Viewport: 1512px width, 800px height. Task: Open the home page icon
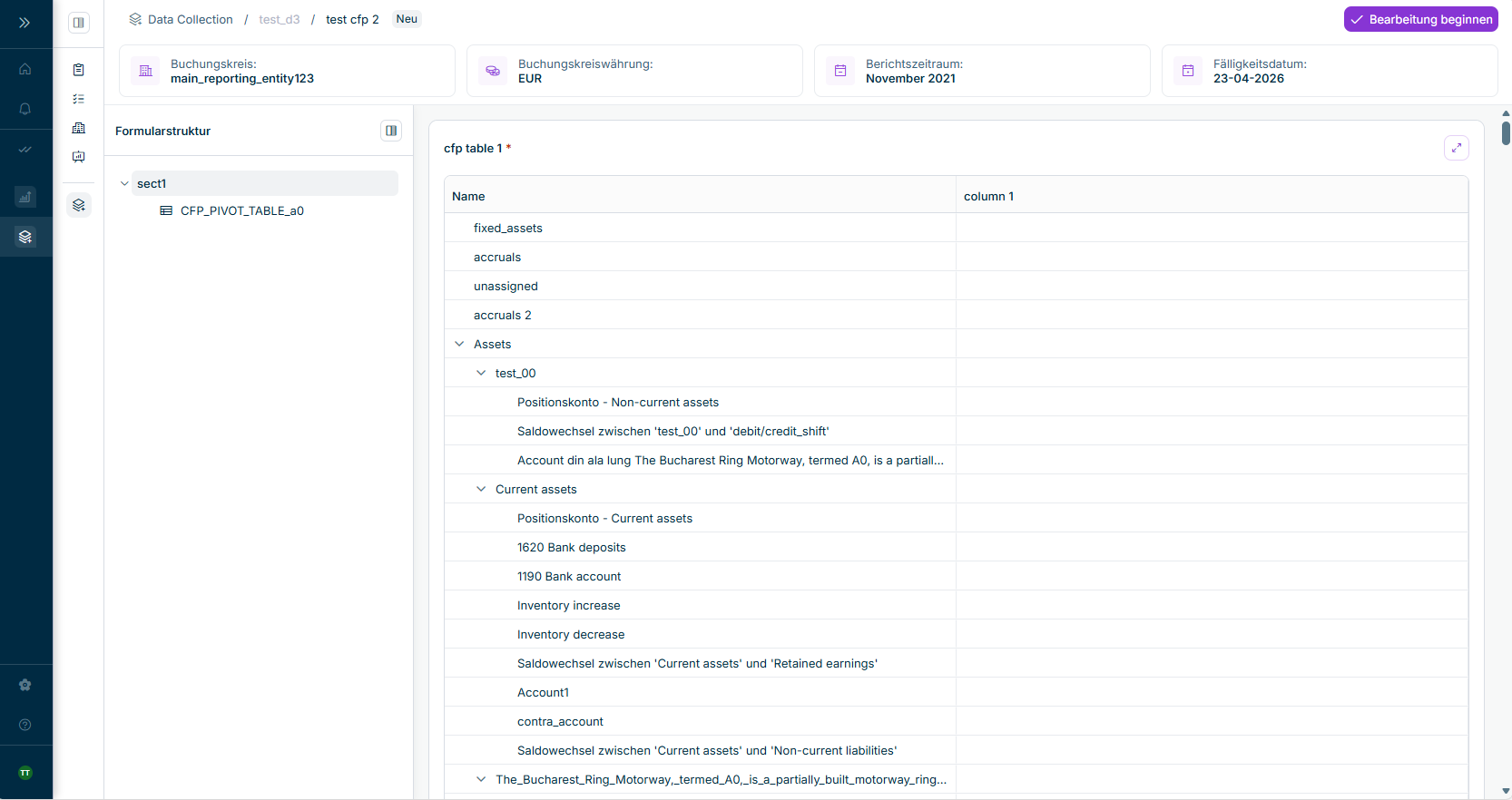(x=25, y=69)
